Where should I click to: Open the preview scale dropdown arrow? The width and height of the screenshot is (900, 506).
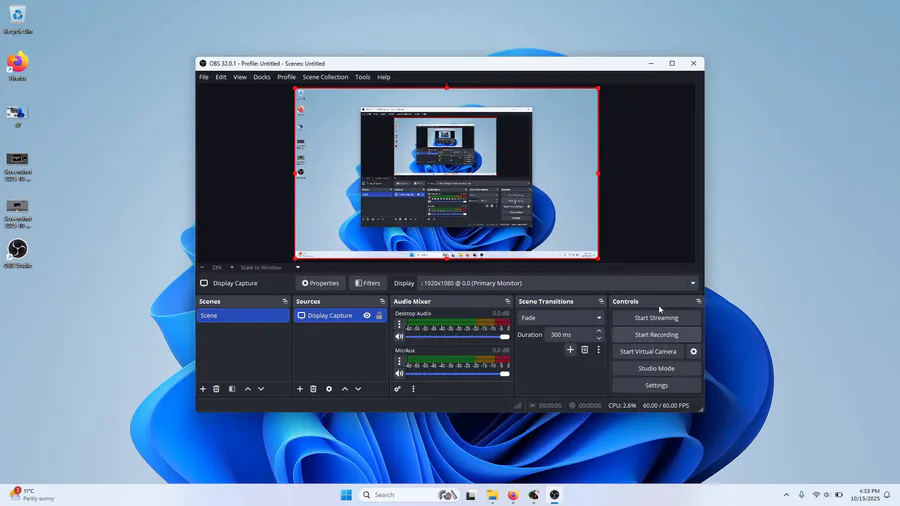tap(297, 268)
